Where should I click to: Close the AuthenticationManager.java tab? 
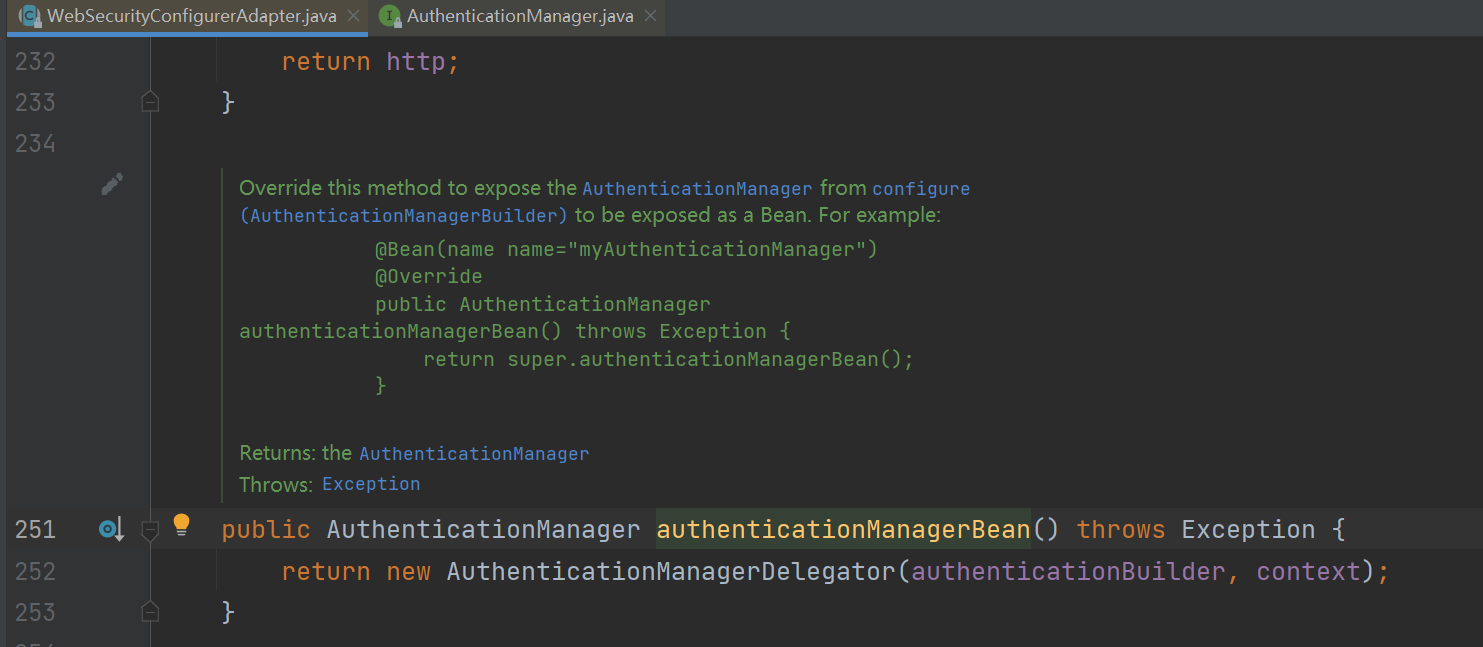pyautogui.click(x=650, y=17)
